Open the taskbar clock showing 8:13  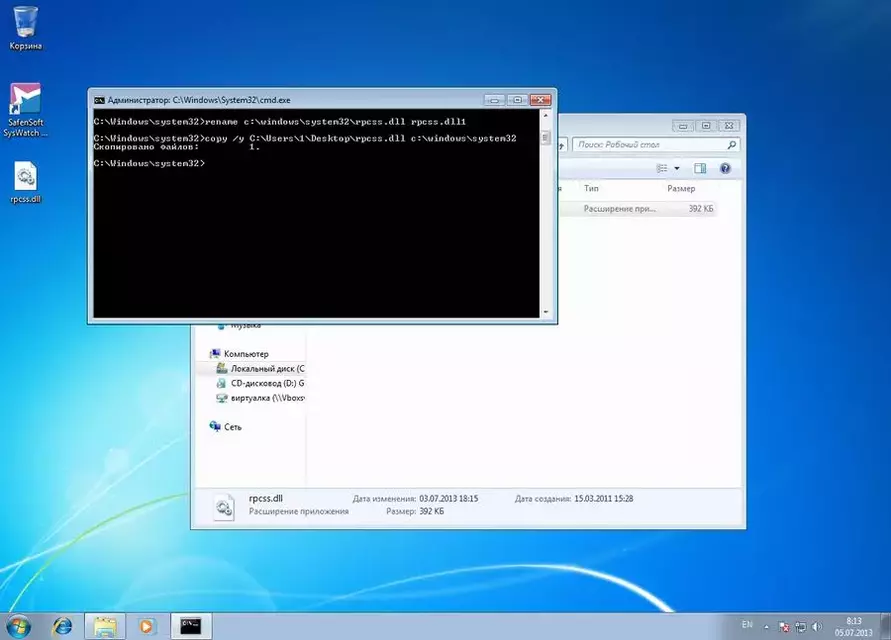pyautogui.click(x=853, y=626)
